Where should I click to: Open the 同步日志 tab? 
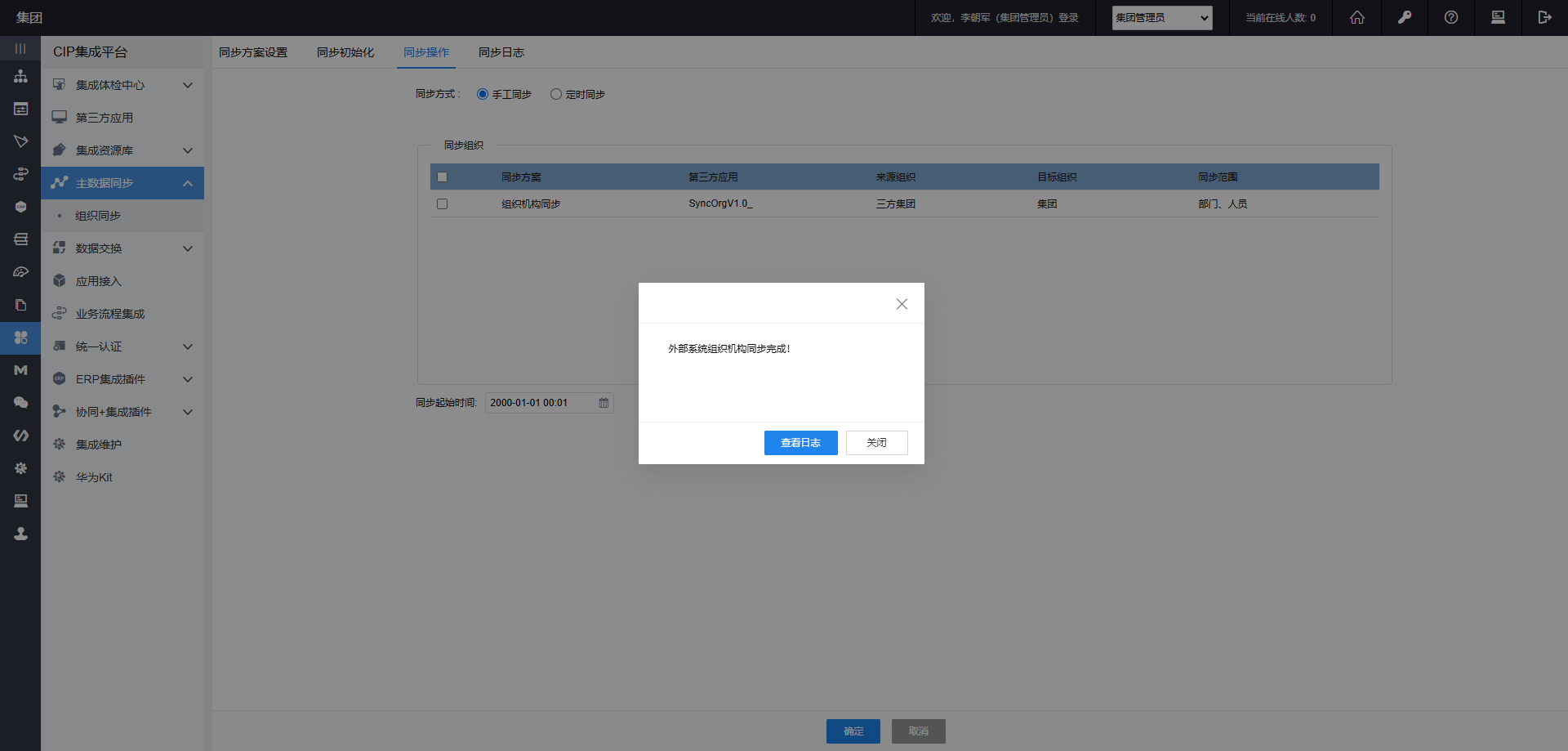pyautogui.click(x=501, y=52)
